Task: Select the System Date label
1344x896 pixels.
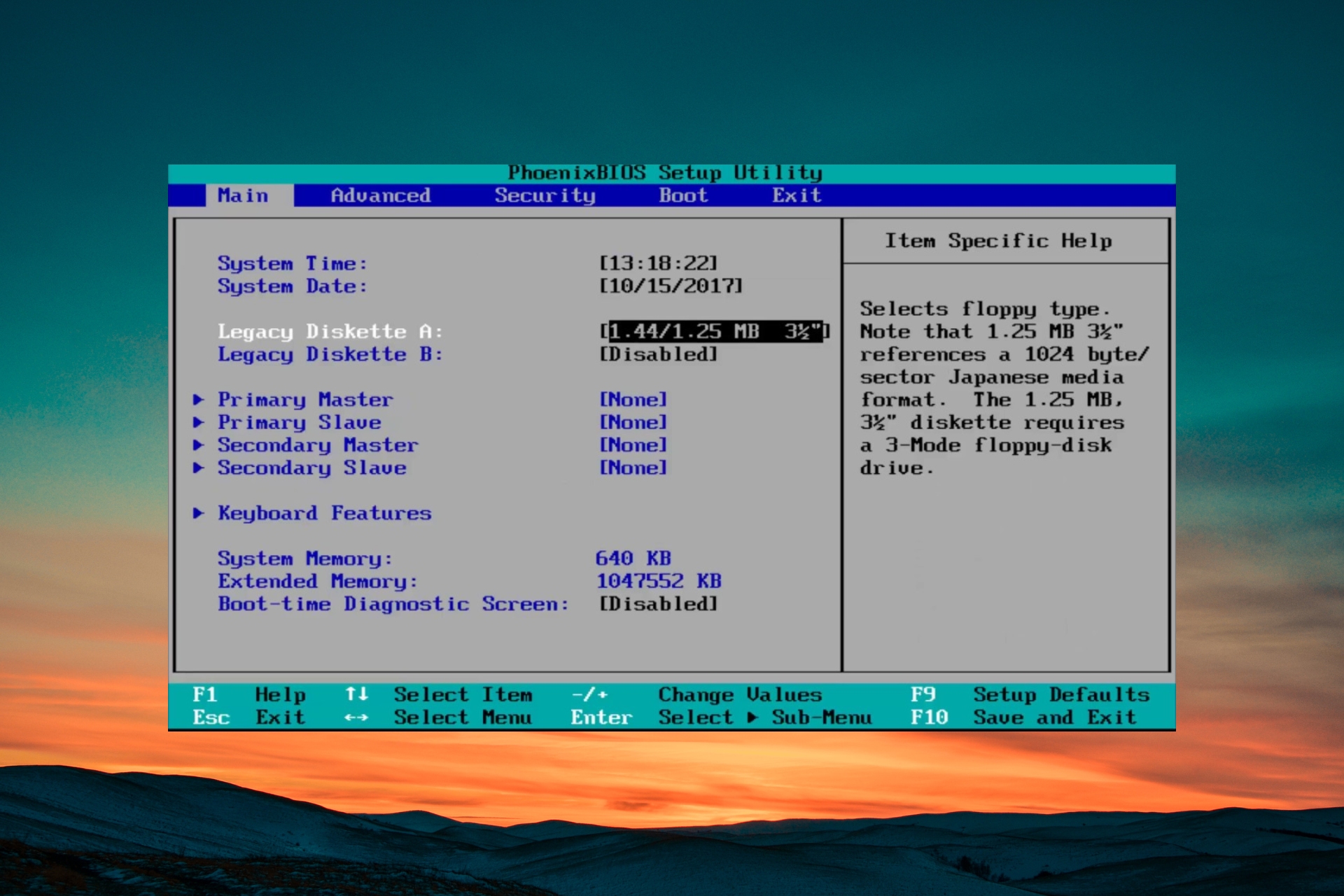Action: 292,286
